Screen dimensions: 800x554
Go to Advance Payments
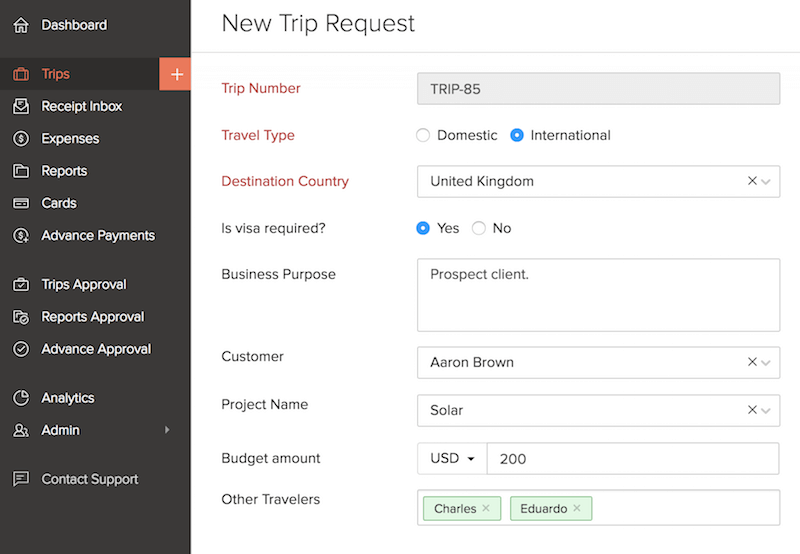pos(98,236)
